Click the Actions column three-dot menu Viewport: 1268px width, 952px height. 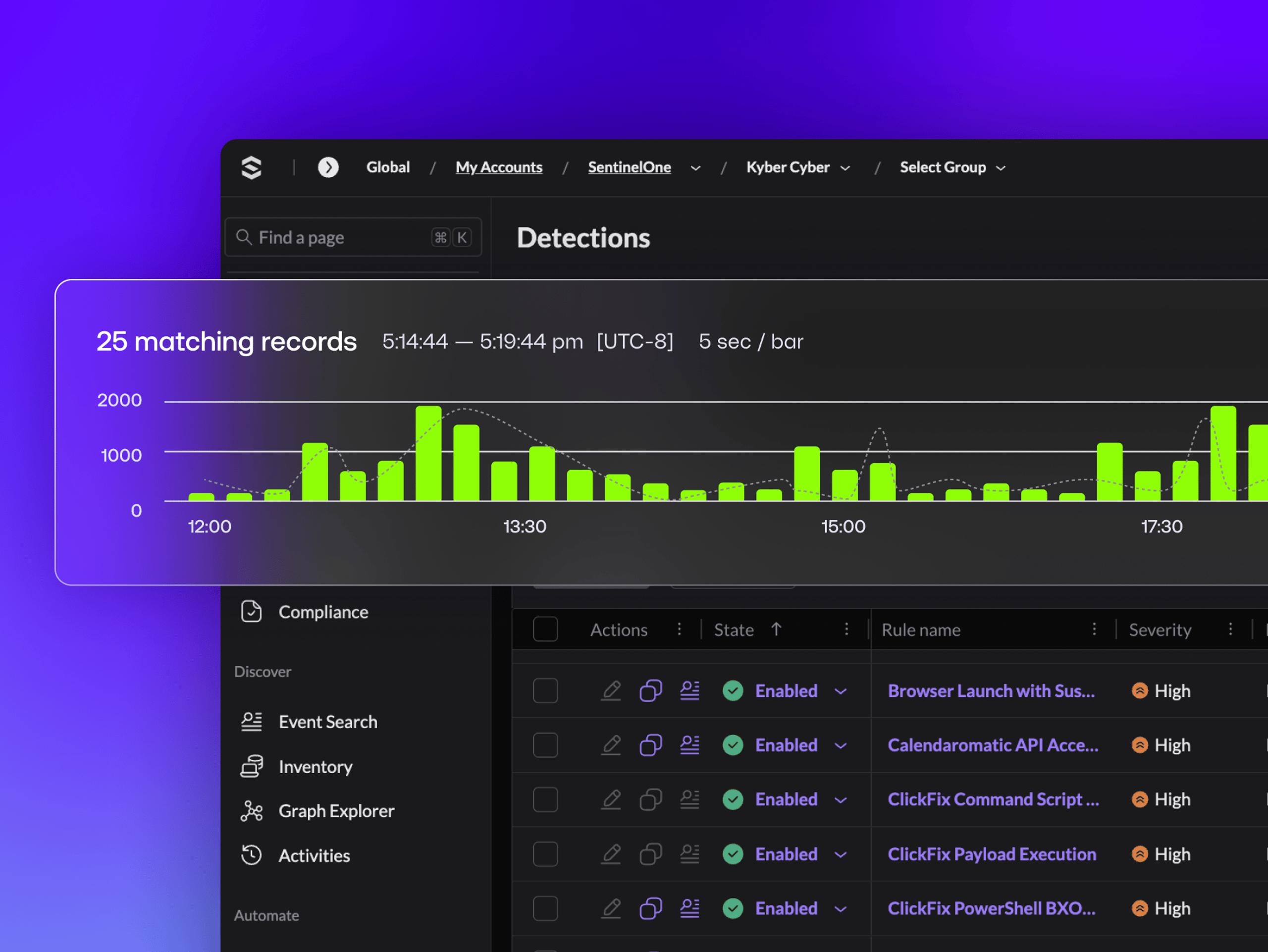[679, 630]
